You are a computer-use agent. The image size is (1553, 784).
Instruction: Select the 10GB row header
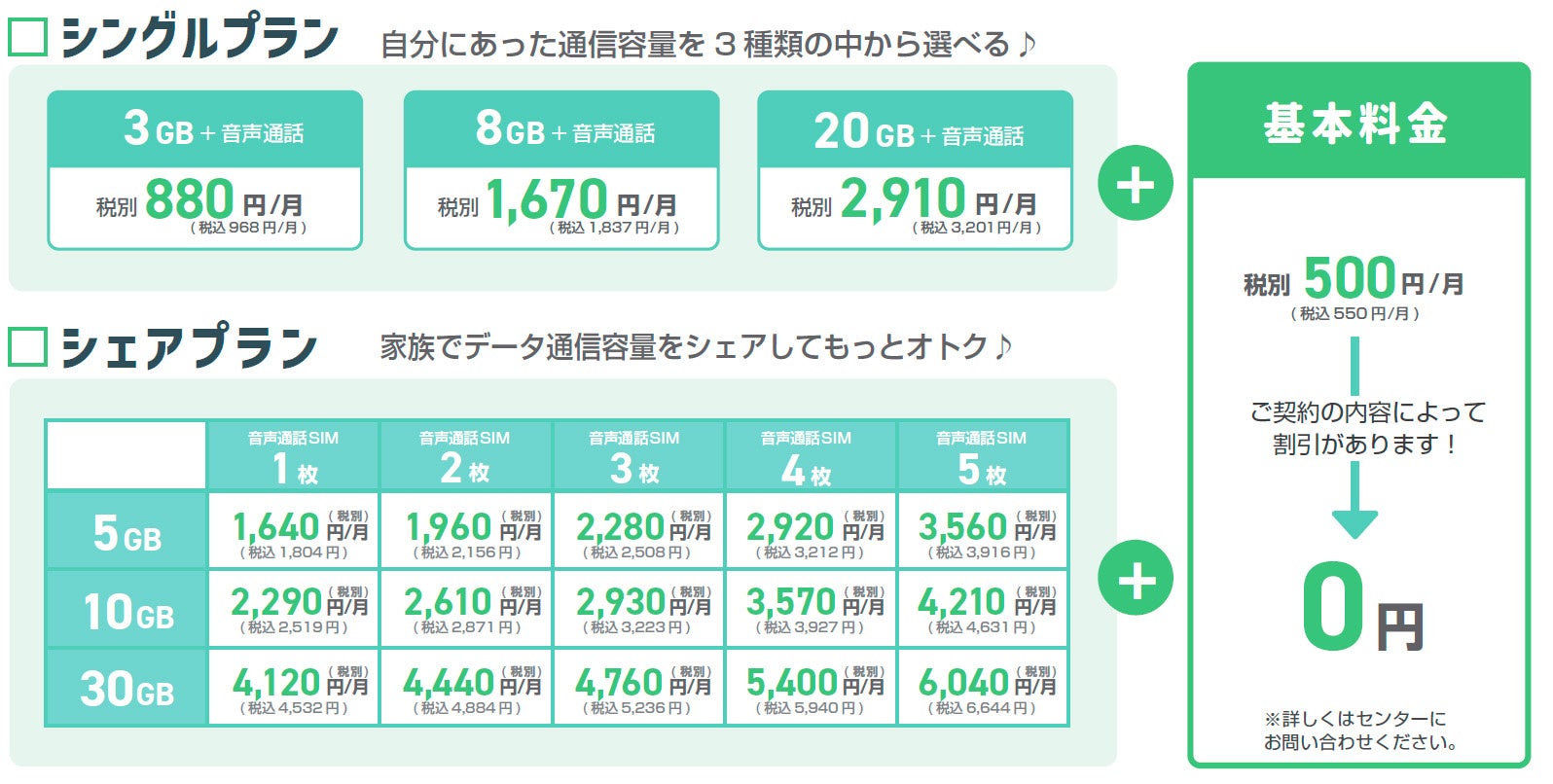point(126,611)
